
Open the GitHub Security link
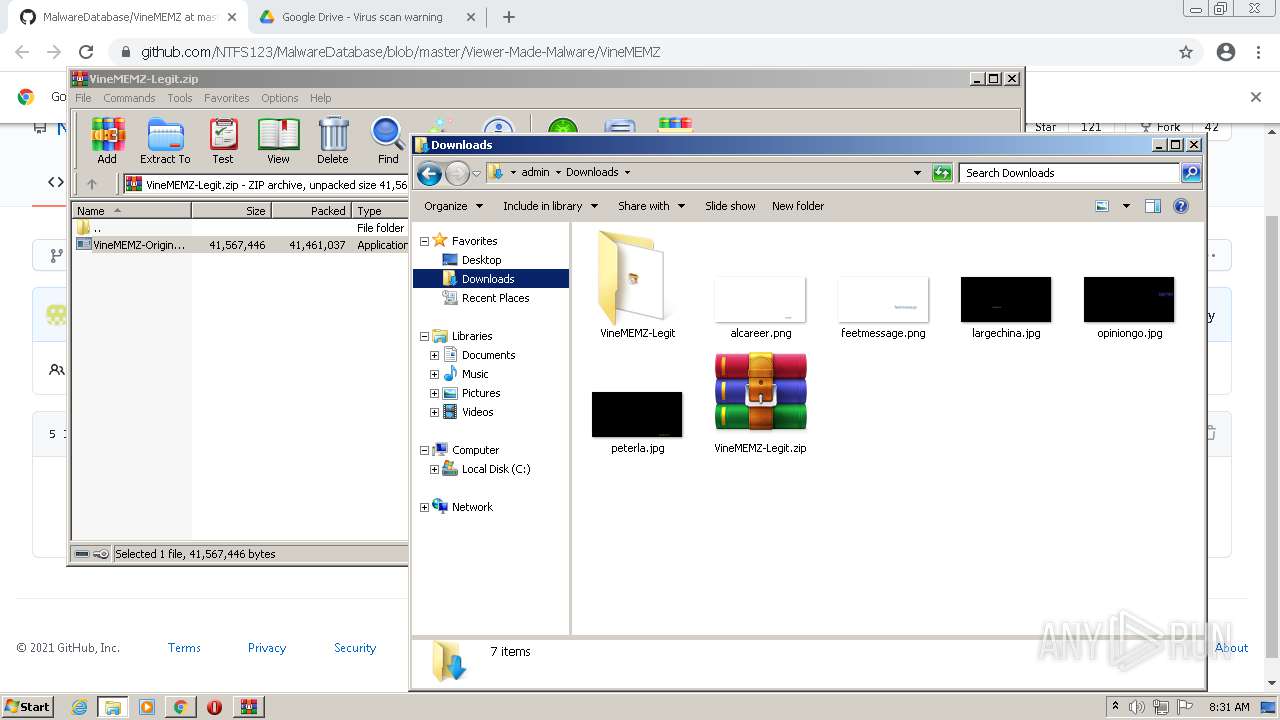click(x=355, y=648)
